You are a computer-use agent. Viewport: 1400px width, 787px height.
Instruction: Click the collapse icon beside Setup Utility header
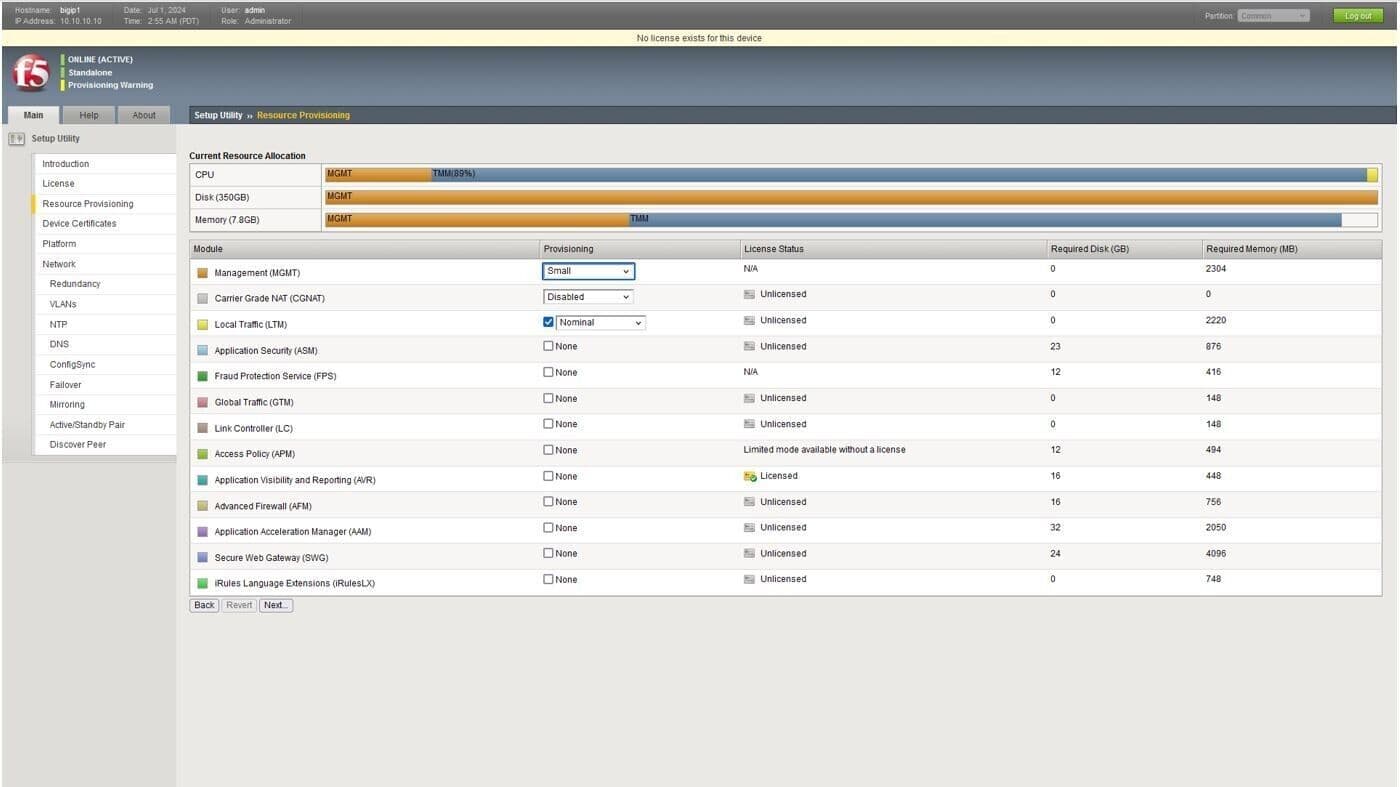(x=17, y=138)
